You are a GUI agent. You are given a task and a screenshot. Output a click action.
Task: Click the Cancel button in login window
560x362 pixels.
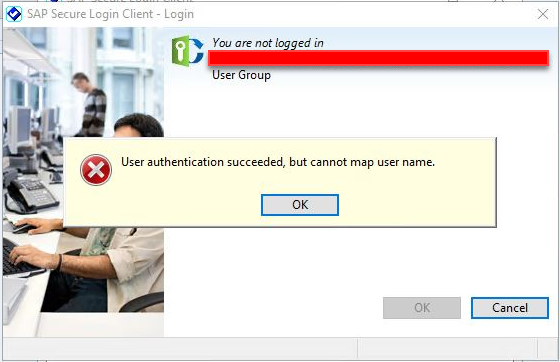pos(510,308)
